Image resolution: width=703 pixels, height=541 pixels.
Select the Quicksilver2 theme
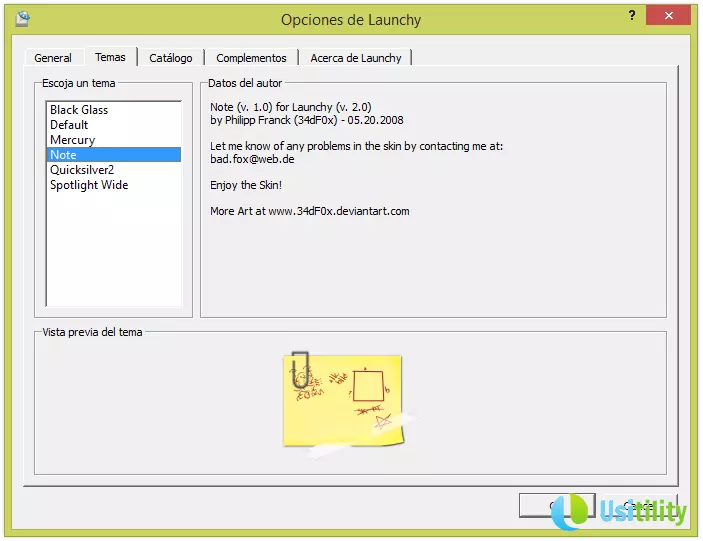click(82, 170)
